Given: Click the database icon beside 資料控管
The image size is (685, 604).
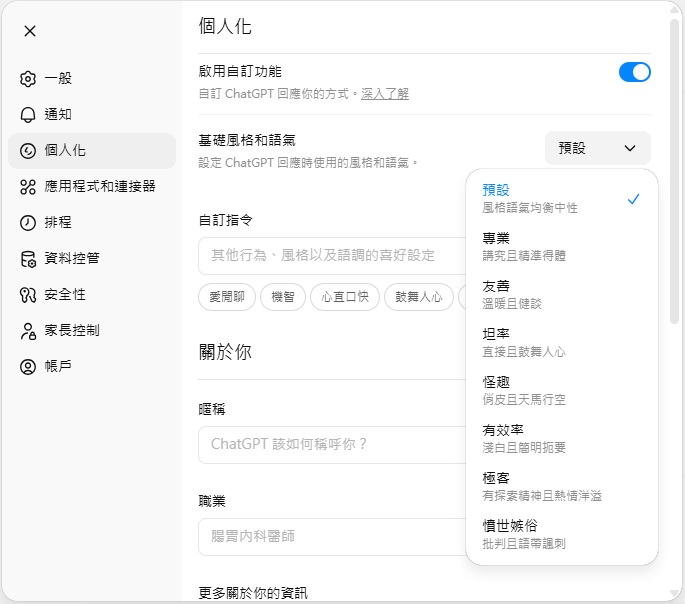Looking at the screenshot, I should point(28,258).
